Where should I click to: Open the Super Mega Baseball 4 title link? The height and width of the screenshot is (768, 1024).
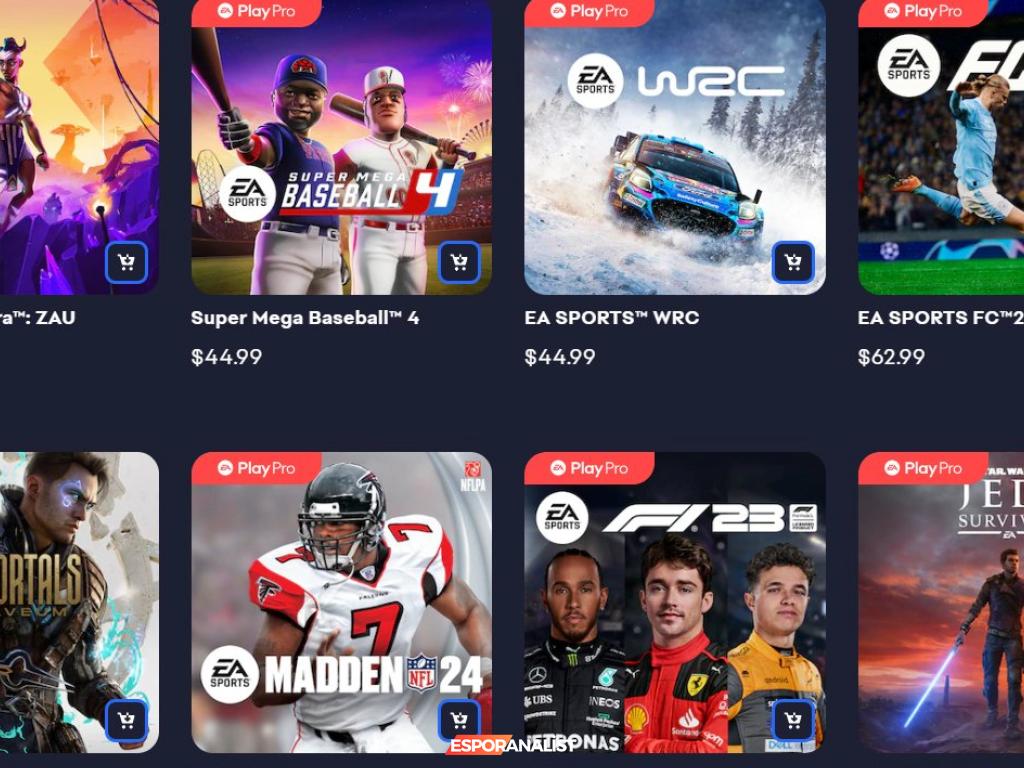(305, 318)
